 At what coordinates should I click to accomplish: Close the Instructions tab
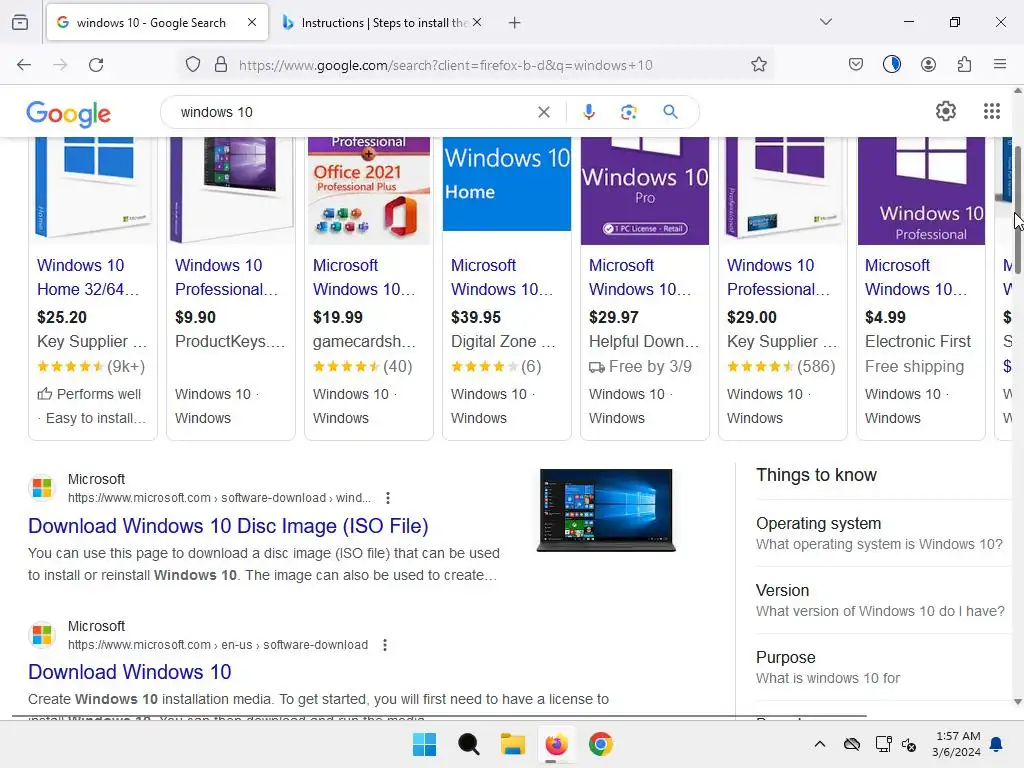pos(477,23)
